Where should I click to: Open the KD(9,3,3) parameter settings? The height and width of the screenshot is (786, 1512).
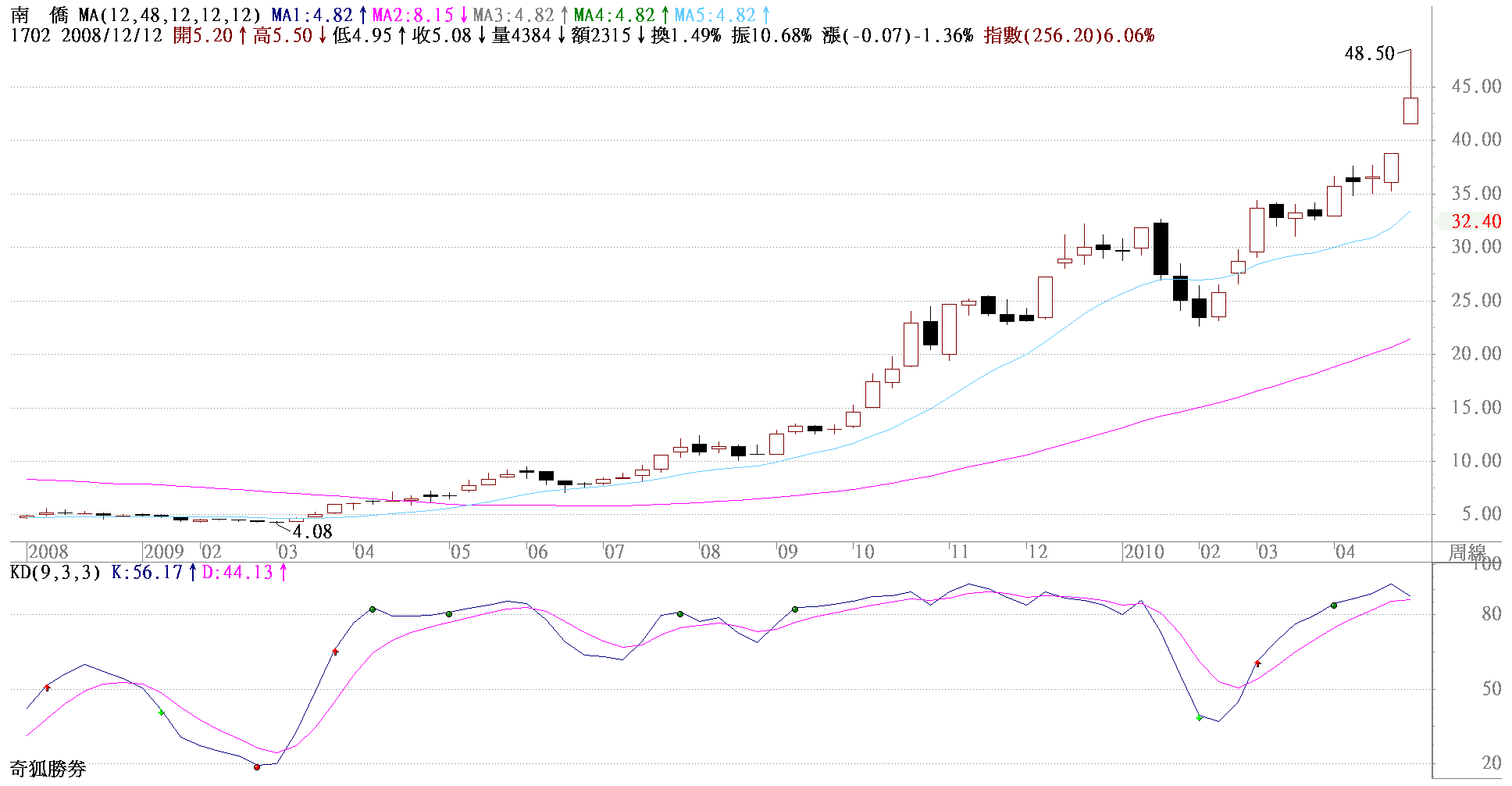[x=55, y=573]
